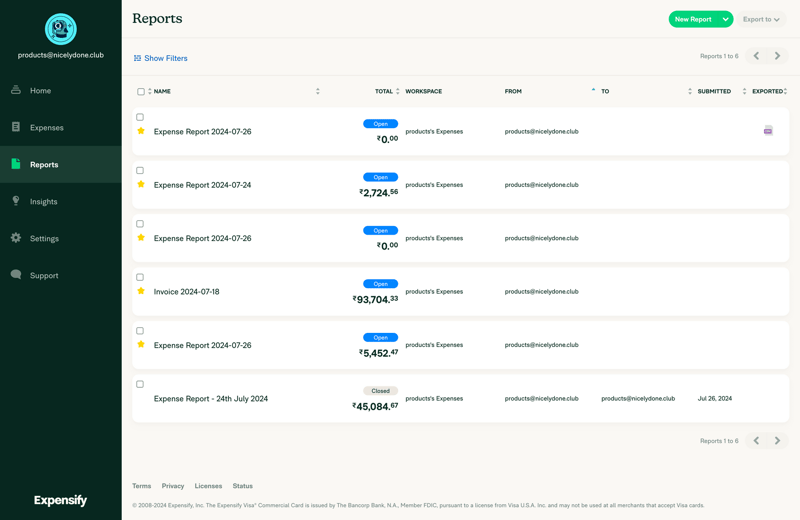The height and width of the screenshot is (520, 800).
Task: Click the green Reports document icon
Action: click(16, 164)
